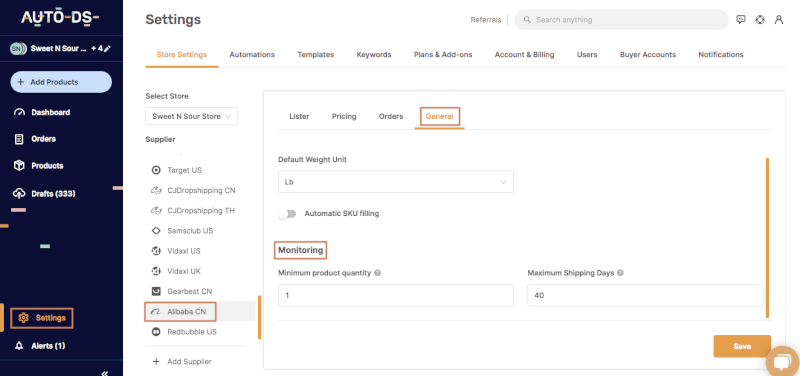The height and width of the screenshot is (376, 800).
Task: Click the Default Weight Unit label
Action: tap(312, 160)
